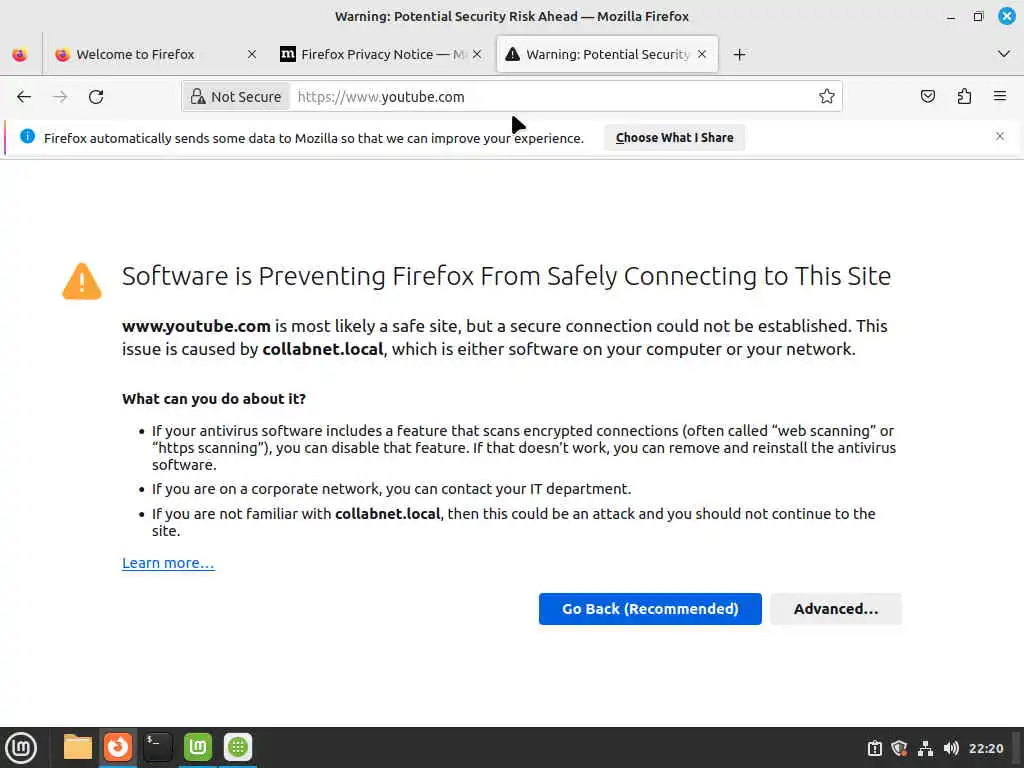
Task: Click the URL address bar field
Action: coord(550,97)
